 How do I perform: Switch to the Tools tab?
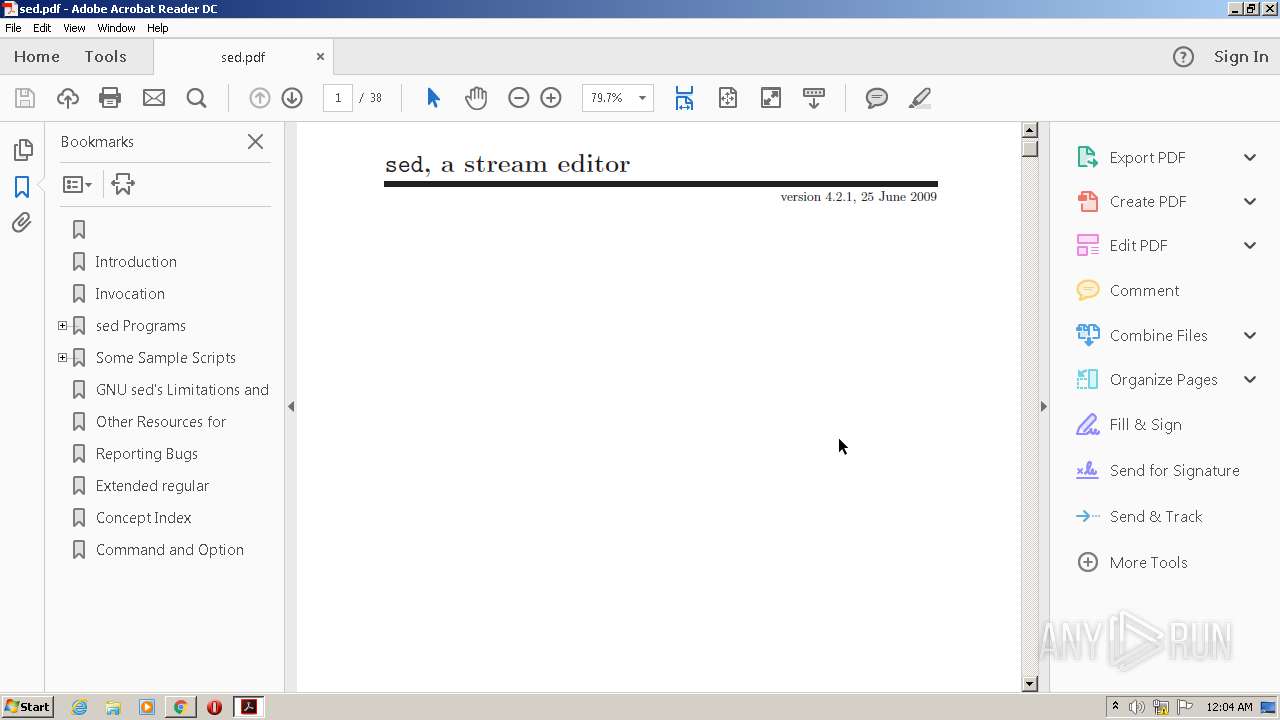[105, 57]
